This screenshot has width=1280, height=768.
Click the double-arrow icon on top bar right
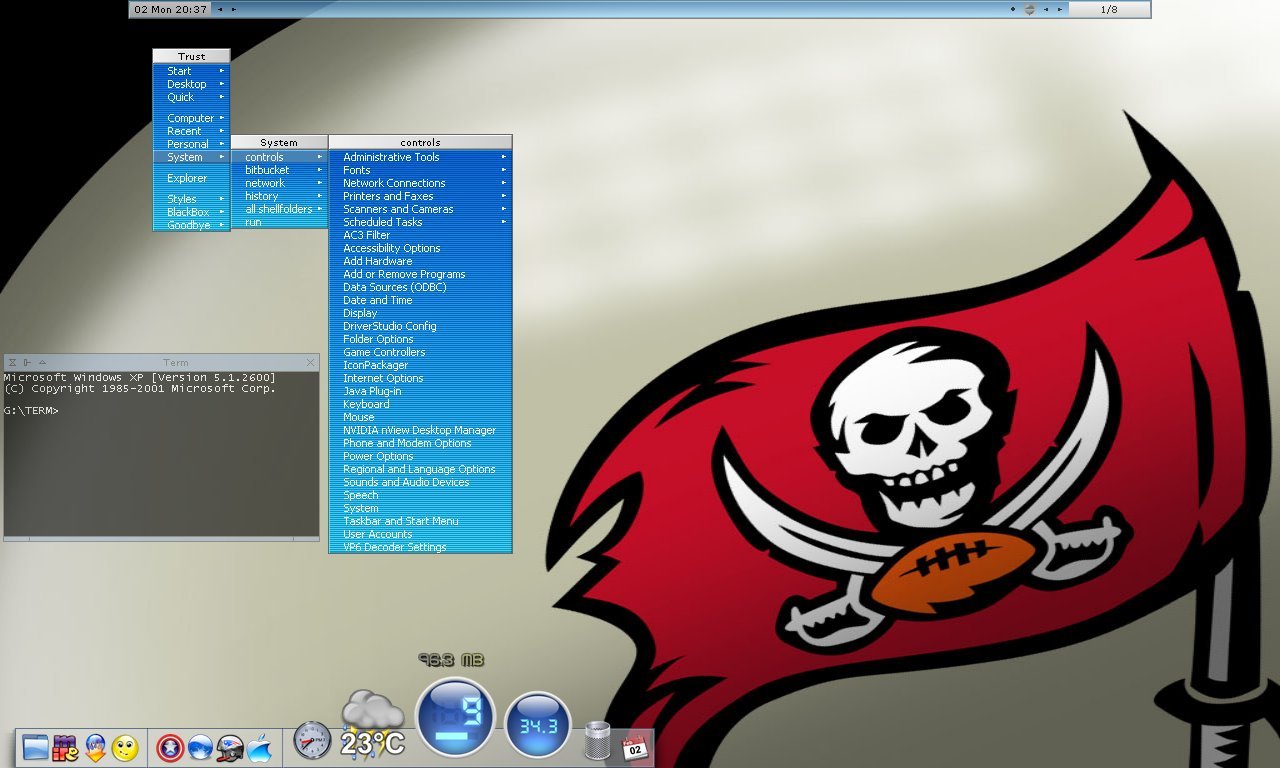point(1030,9)
